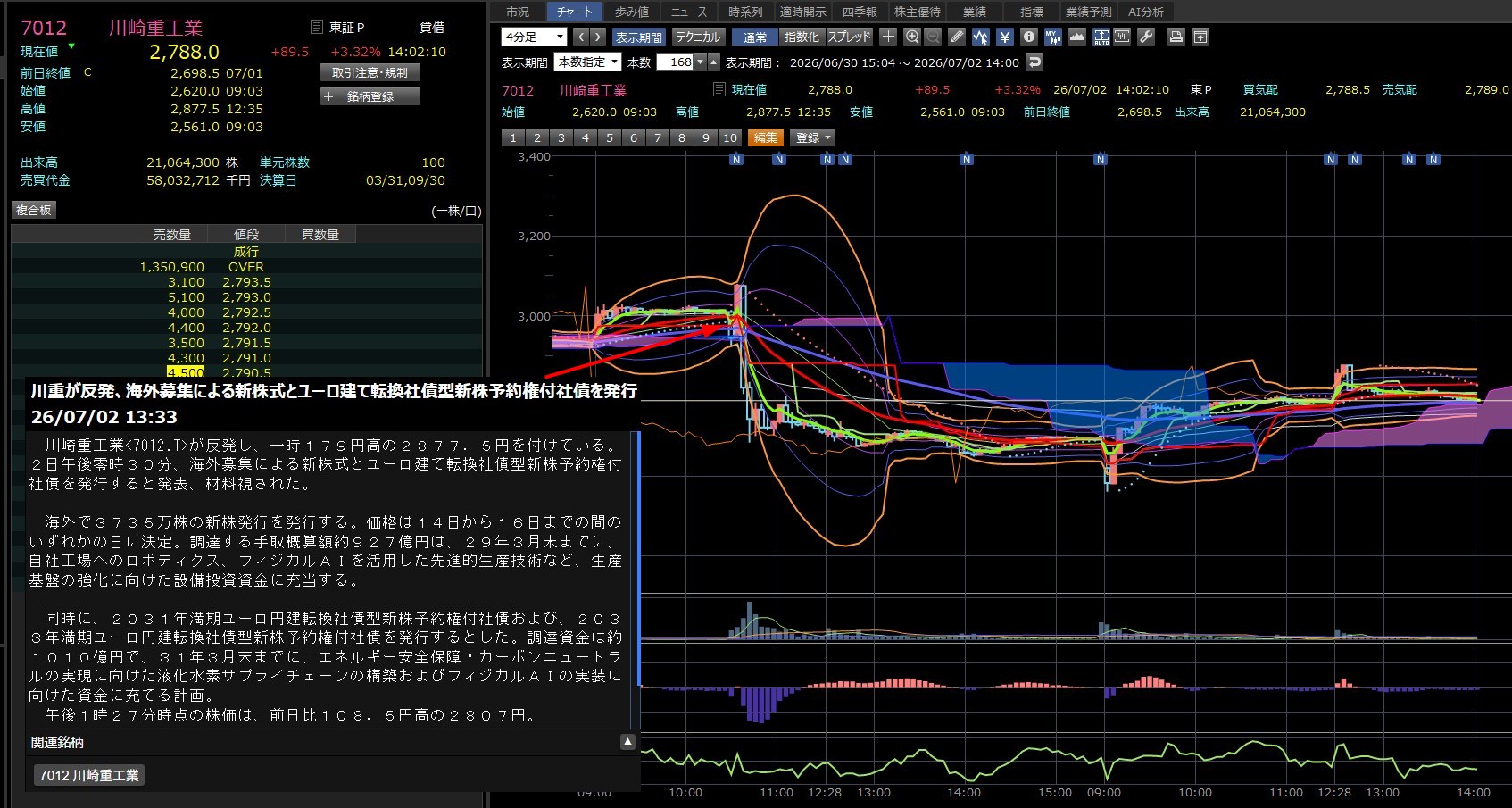Go to next period with right chevron
This screenshot has width=1512, height=808.
(x=598, y=37)
